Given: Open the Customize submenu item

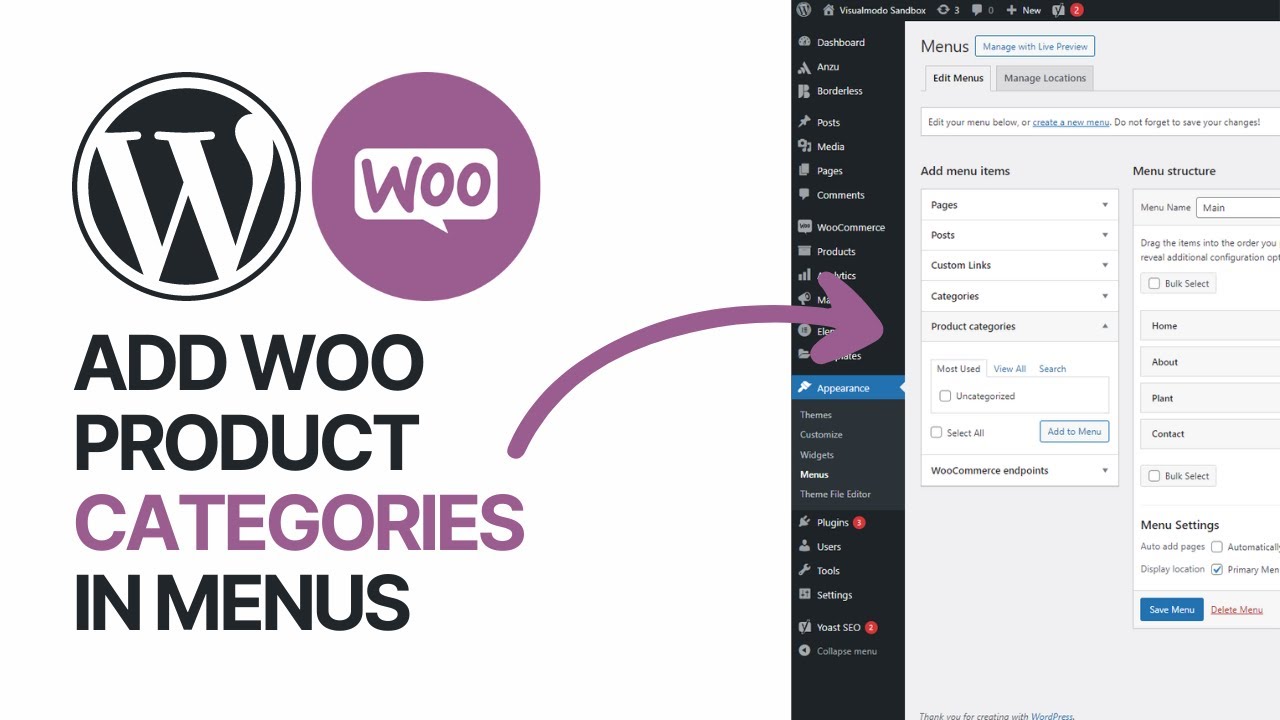Looking at the screenshot, I should tap(821, 435).
